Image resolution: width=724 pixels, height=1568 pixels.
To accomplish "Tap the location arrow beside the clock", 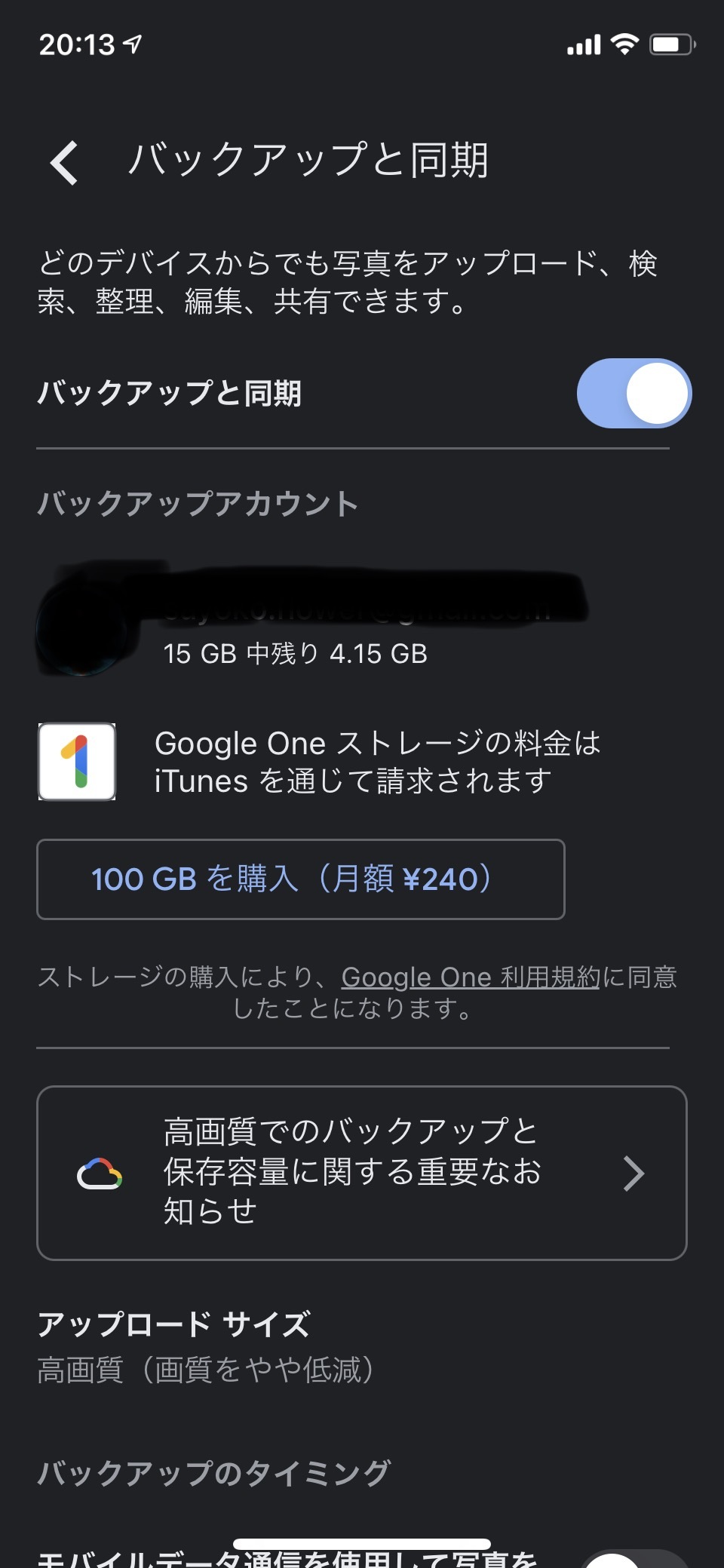I will point(133,44).
